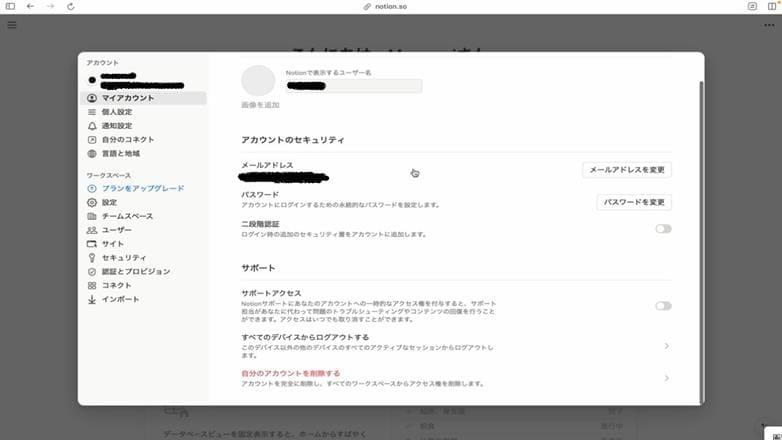Expand 自分のアカウントを削除する chevron
This screenshot has width=782, height=440.
pos(667,378)
